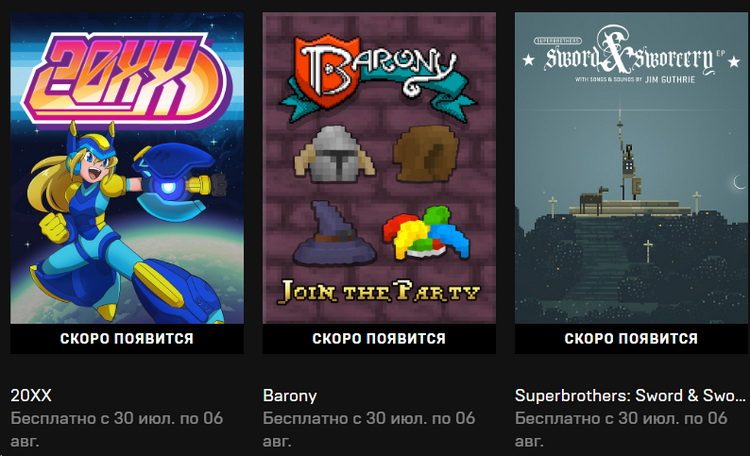The width and height of the screenshot is (750, 456).
Task: Click "Скоро появится" banner under Sword & Sworcery
Action: point(631,339)
